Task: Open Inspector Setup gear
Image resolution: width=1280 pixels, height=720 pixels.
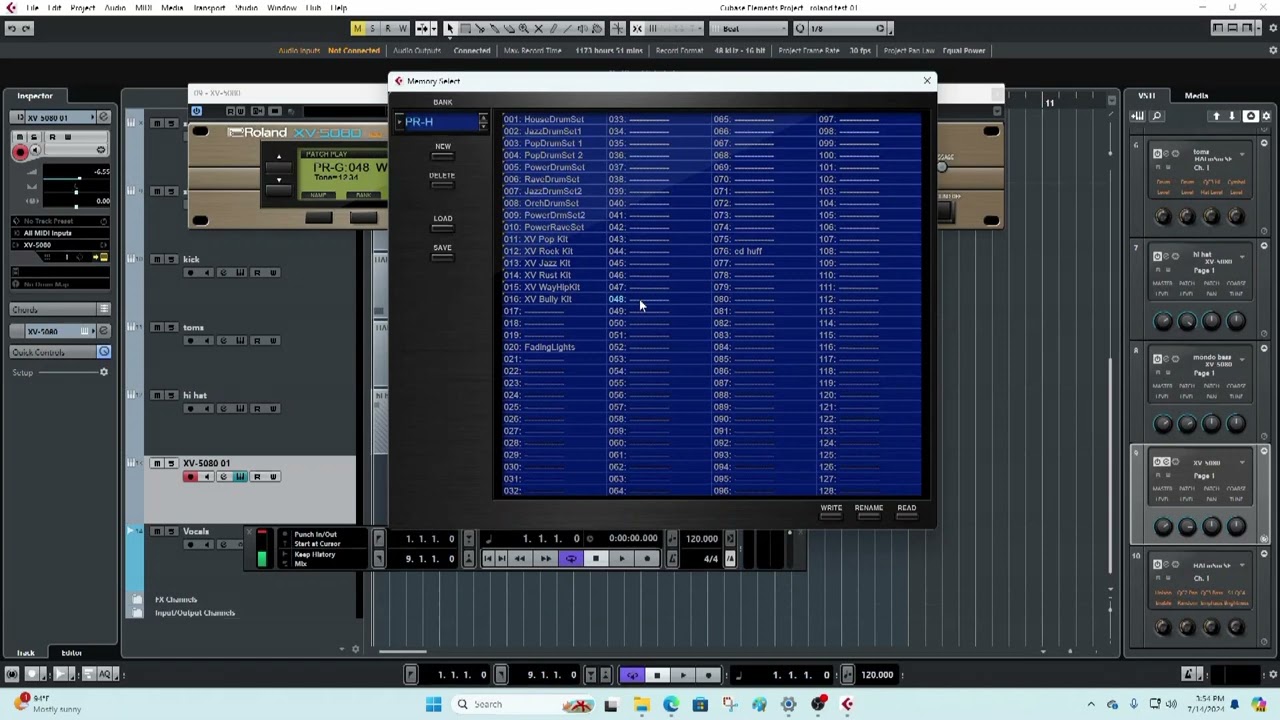Action: (103, 372)
